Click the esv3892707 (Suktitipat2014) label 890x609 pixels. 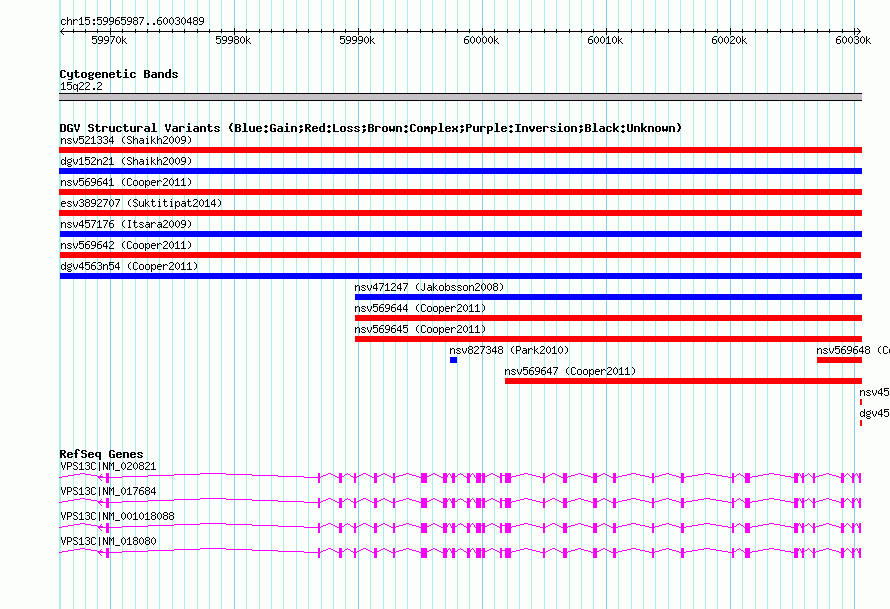pyautogui.click(x=141, y=203)
